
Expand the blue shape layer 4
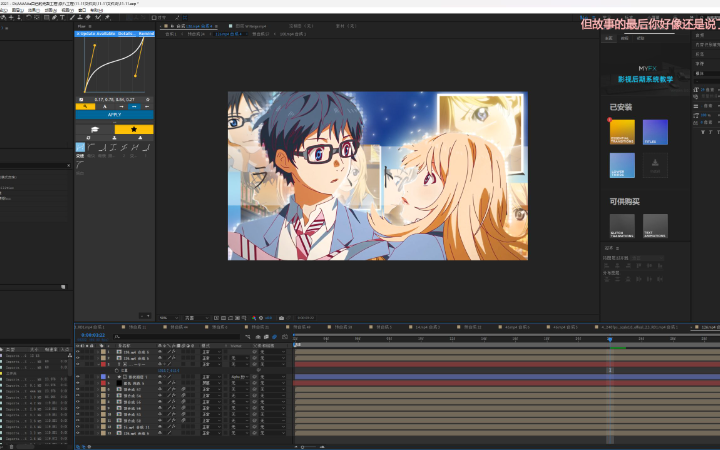(x=98, y=377)
